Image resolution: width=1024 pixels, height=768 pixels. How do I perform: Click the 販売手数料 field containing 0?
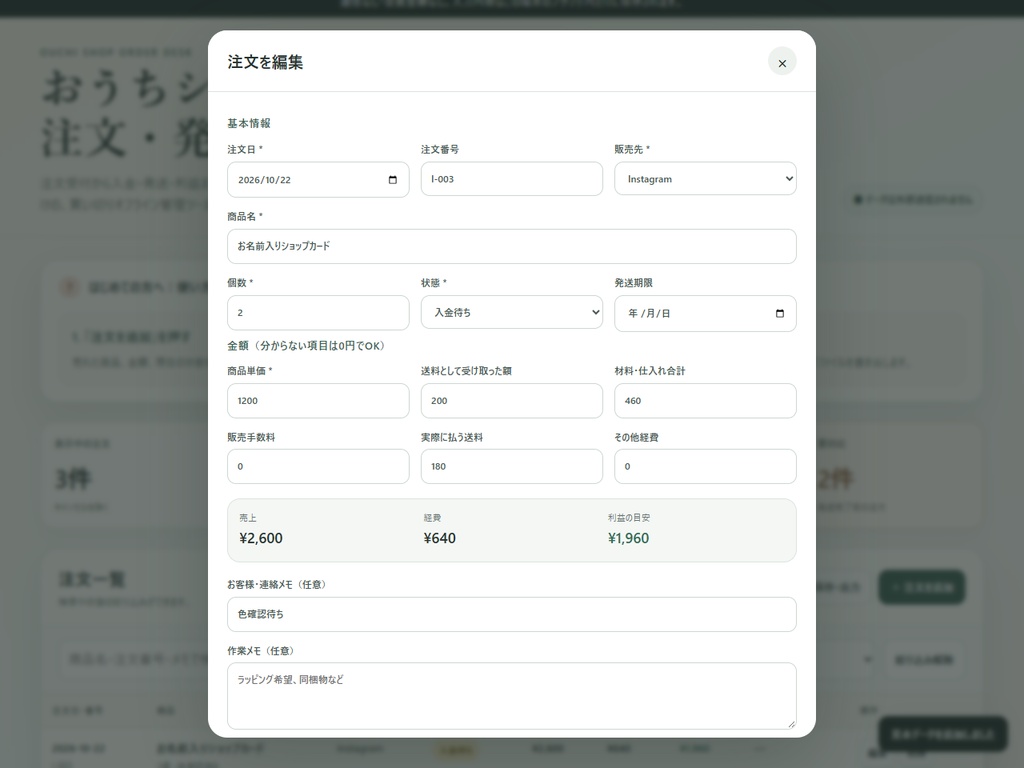click(x=318, y=466)
